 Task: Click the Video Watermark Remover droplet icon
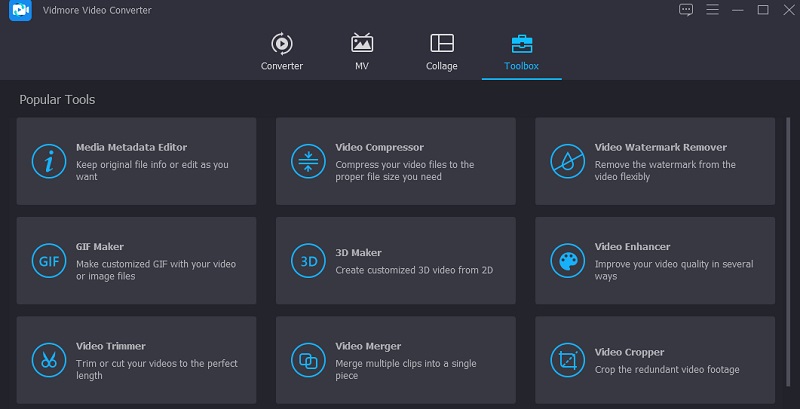[567, 161]
